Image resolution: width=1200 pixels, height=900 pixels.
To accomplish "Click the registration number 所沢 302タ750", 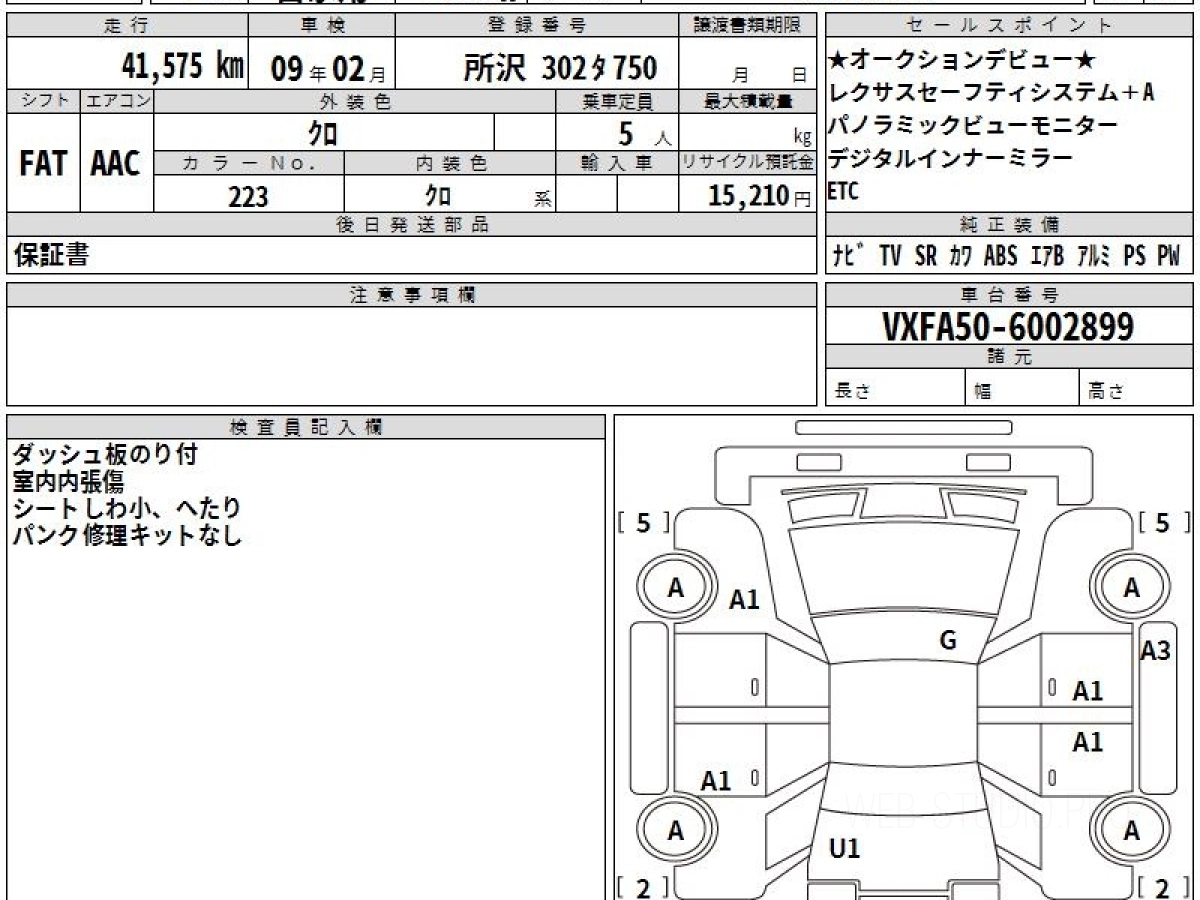I will click(561, 68).
